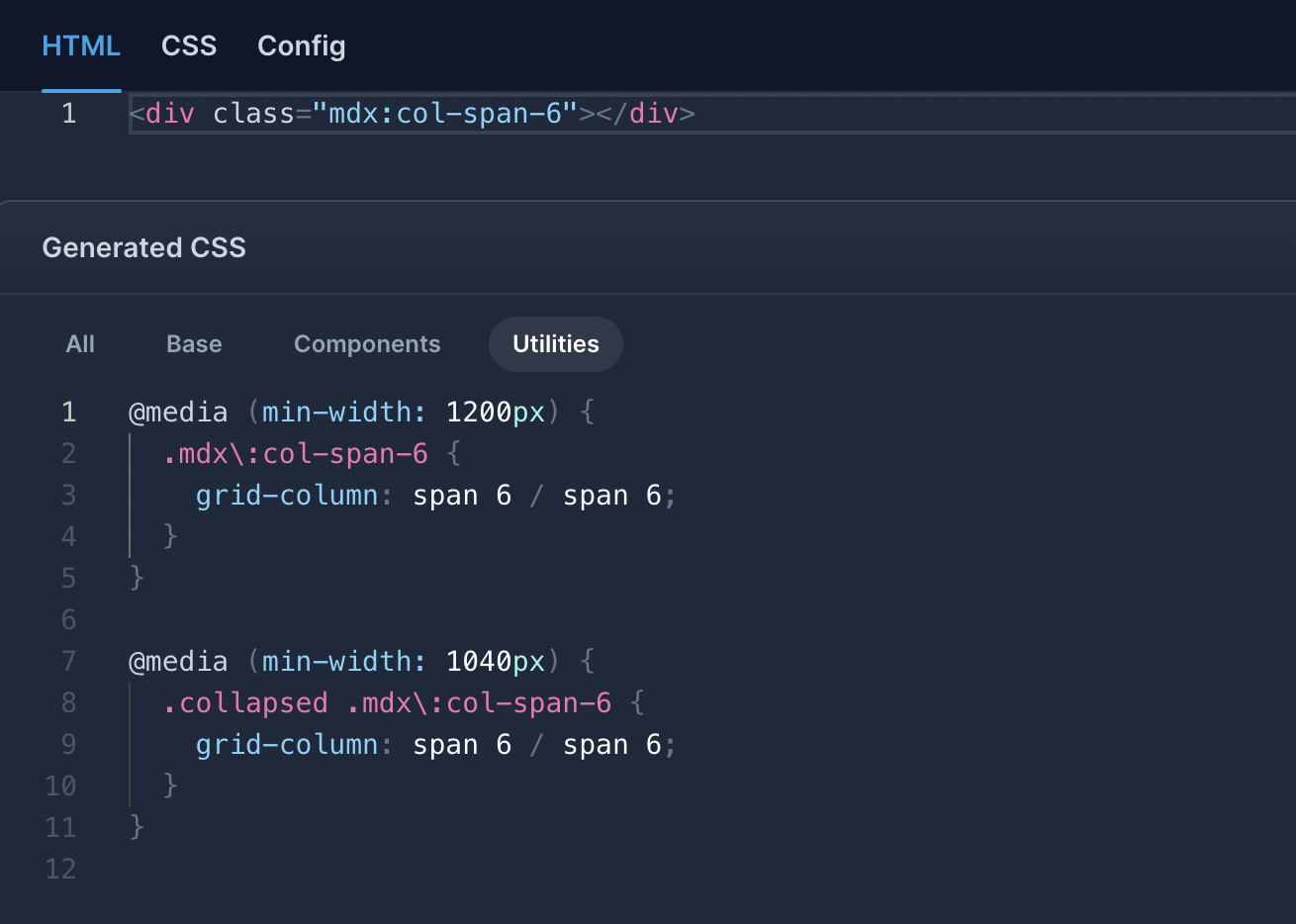Click the grid-column property on line 3
The image size is (1296, 924).
coord(285,495)
